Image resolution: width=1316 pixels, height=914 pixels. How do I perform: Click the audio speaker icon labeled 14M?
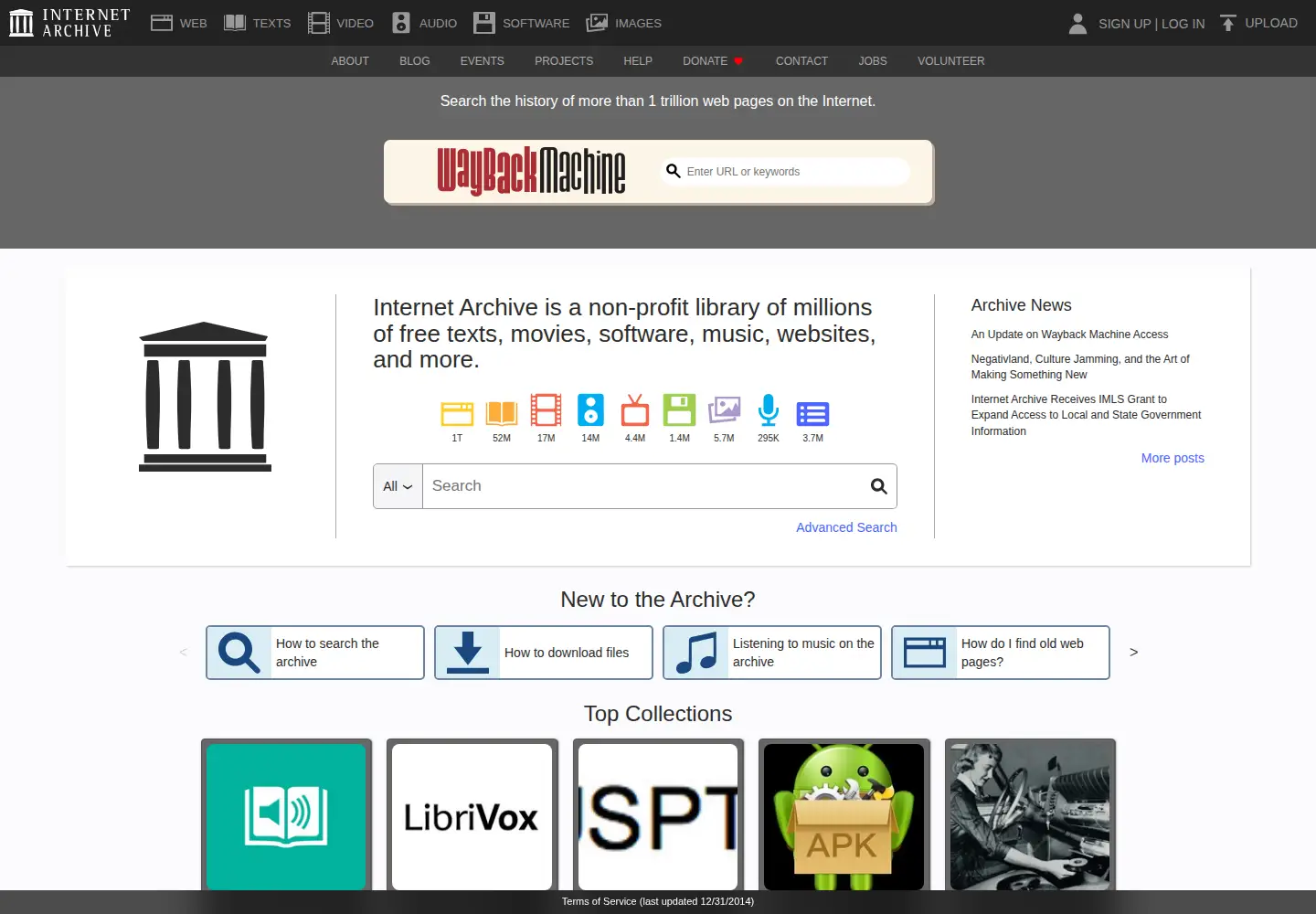pos(590,410)
